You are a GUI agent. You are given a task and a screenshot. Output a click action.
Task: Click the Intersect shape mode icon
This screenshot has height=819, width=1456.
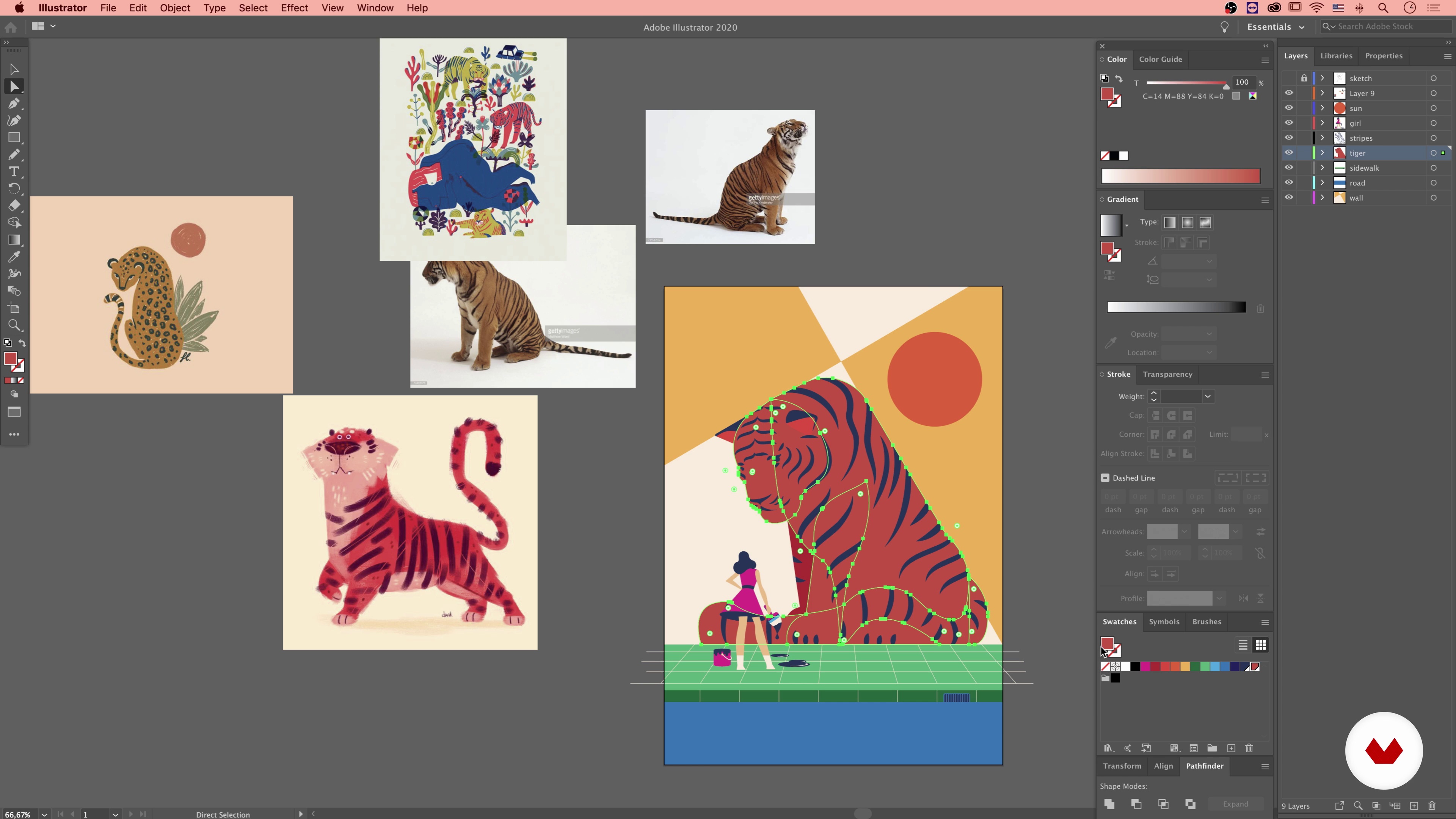coord(1163,804)
